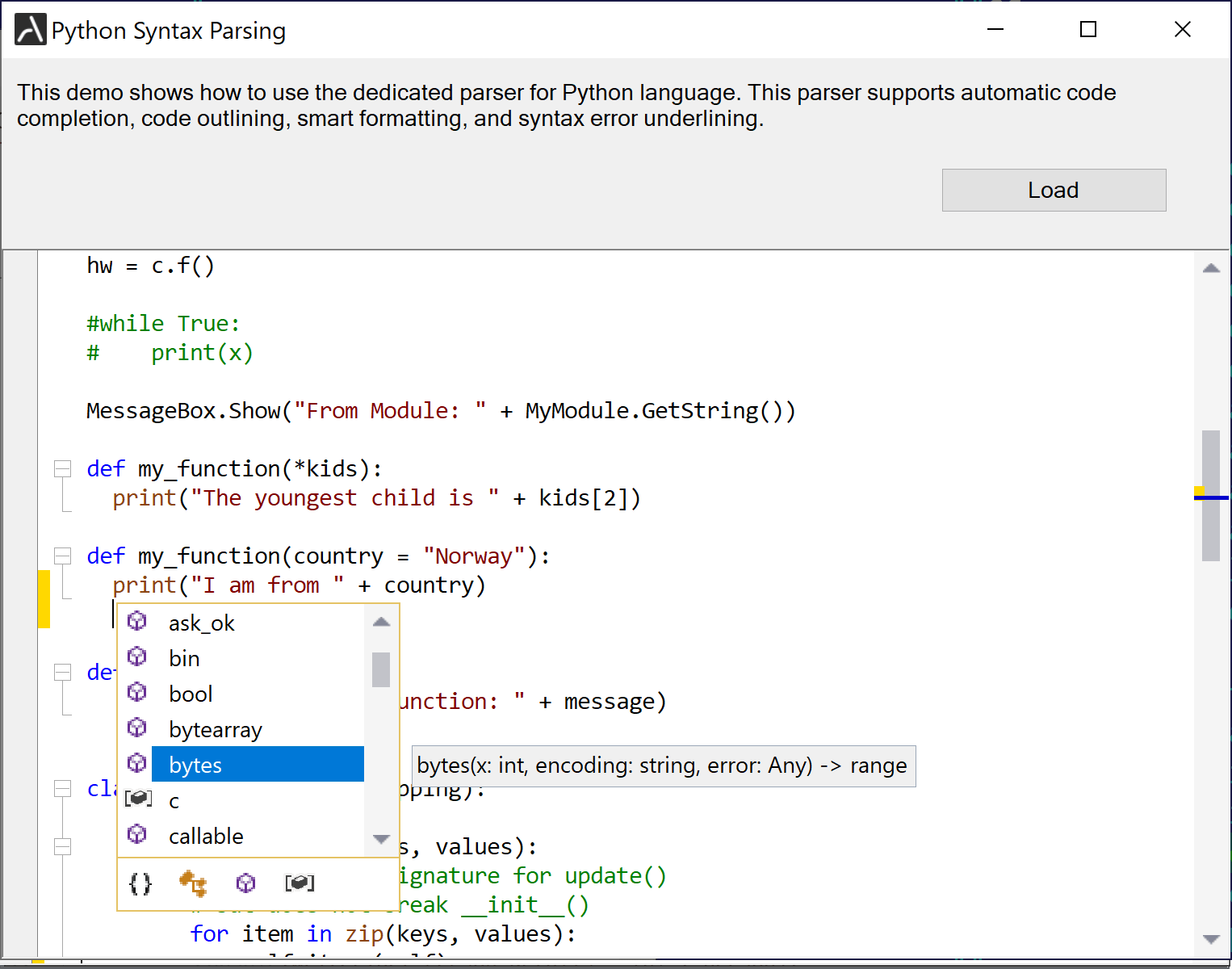Click the cube icon next to callable
Image resolution: width=1232 pixels, height=969 pixels.
[137, 834]
